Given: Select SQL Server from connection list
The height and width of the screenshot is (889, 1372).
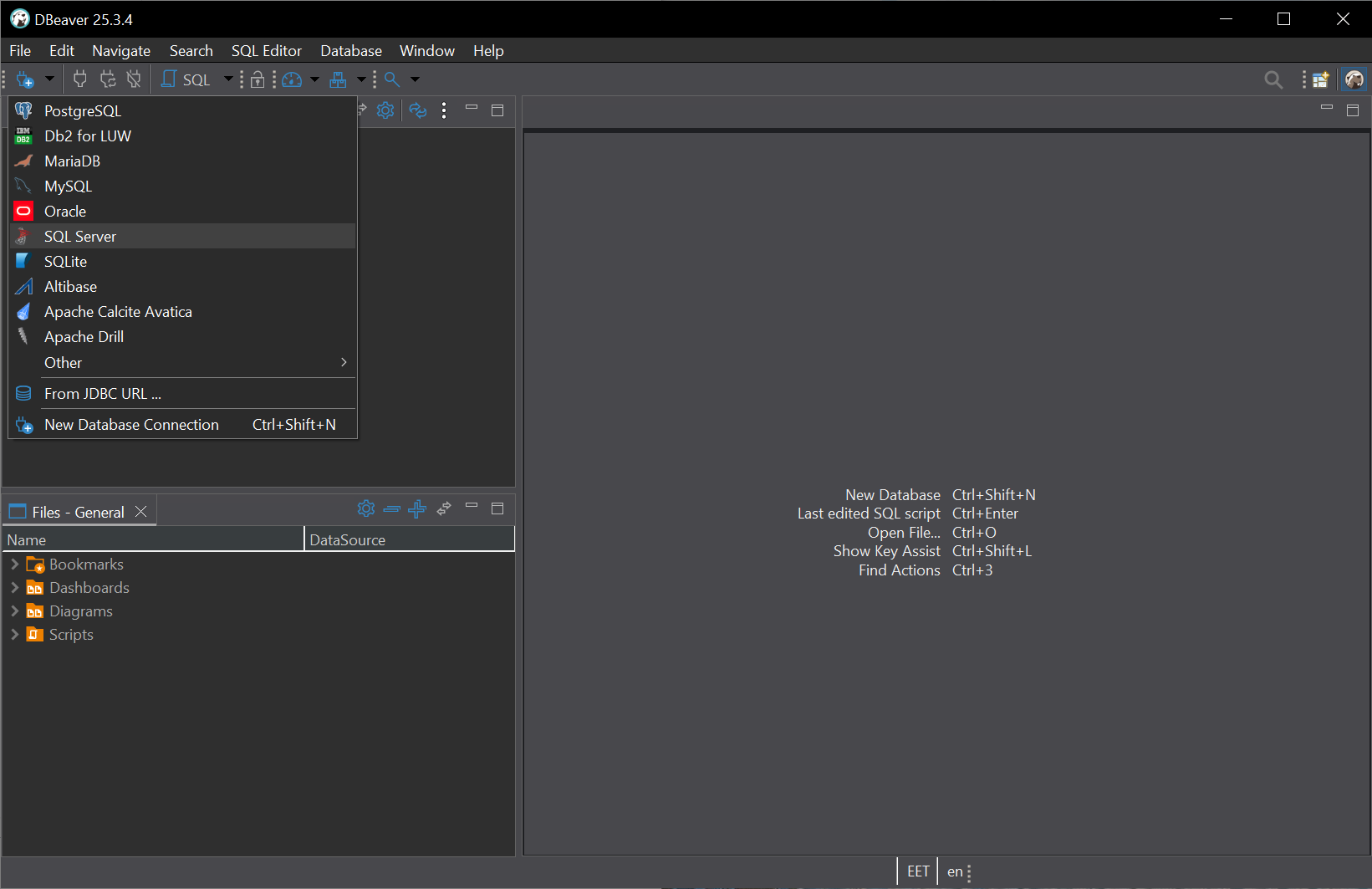Looking at the screenshot, I should 80,237.
